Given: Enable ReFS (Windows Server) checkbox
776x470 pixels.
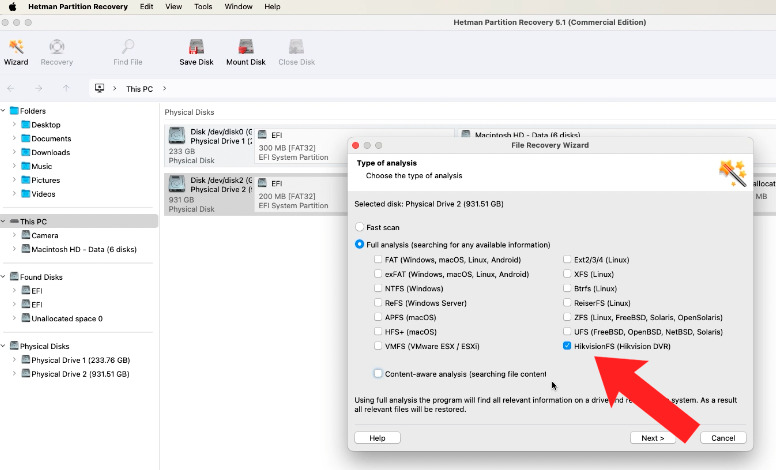Looking at the screenshot, I should point(378,302).
